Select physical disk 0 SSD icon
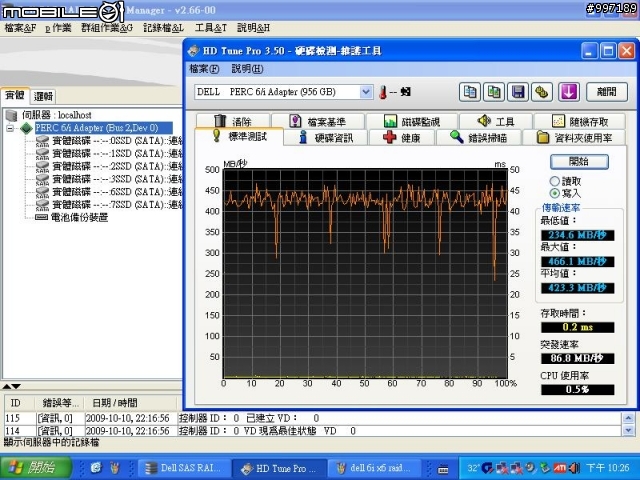 tap(42, 141)
